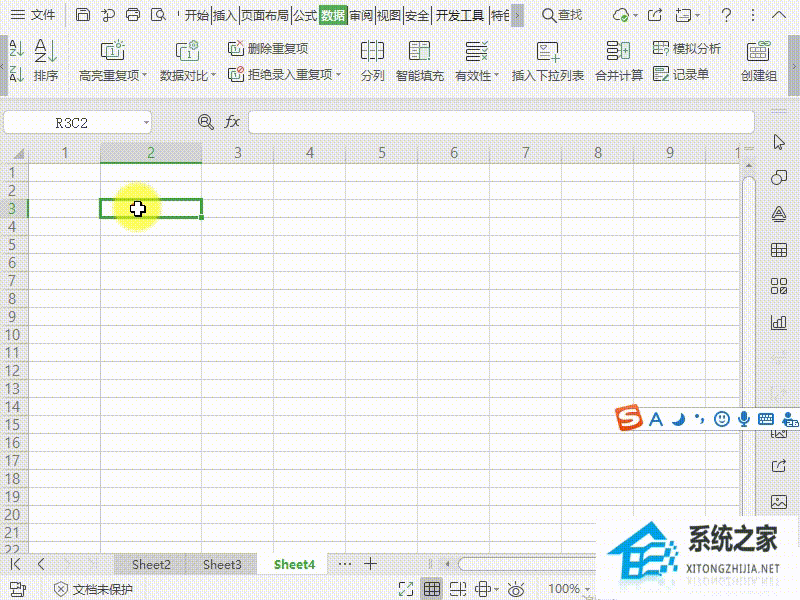Screen dimensions: 800x600
Task: Click the sort descending Z-A icon
Action: 16,74
